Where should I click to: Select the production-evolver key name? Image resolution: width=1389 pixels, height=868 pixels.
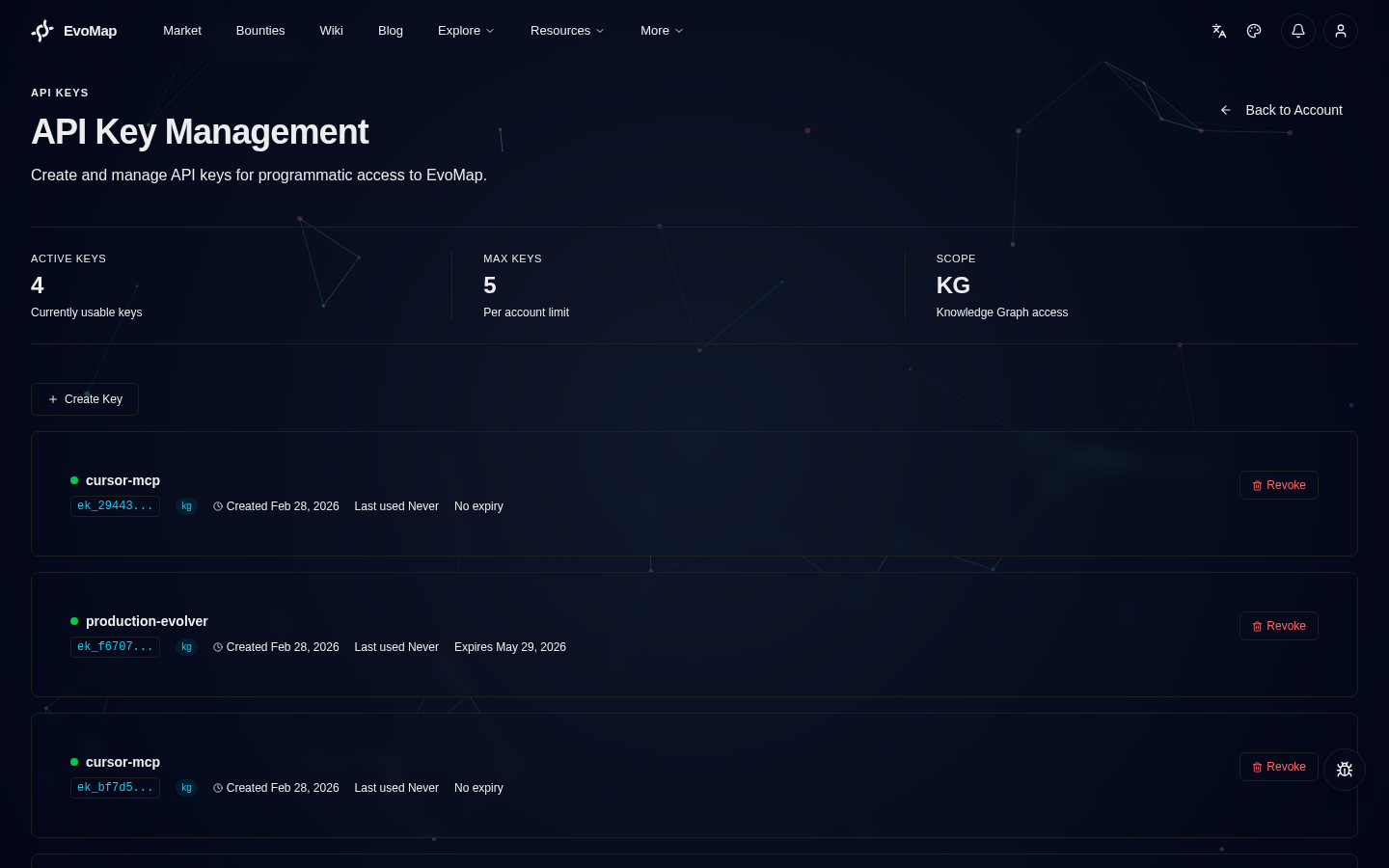(147, 621)
